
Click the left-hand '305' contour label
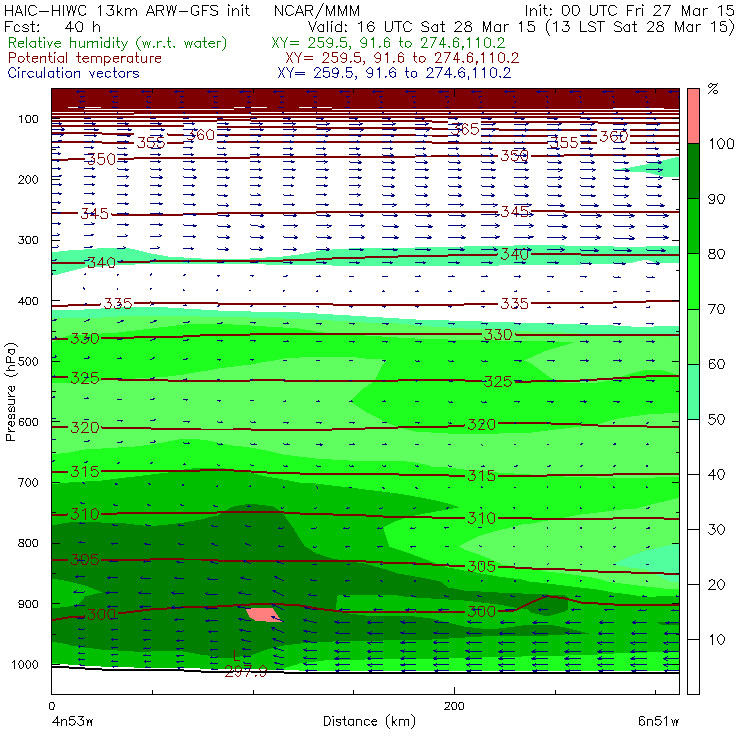coord(85,560)
